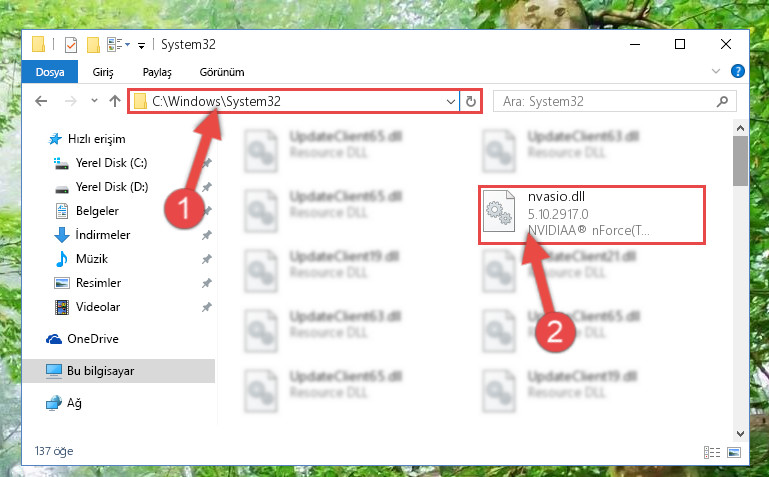Open the blue Help question mark icon
The height and width of the screenshot is (477, 769).
(x=738, y=71)
